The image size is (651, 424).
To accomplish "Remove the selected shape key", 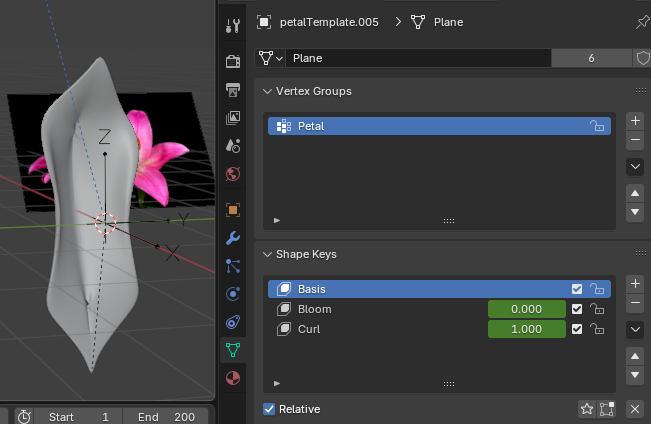I will 635,303.
